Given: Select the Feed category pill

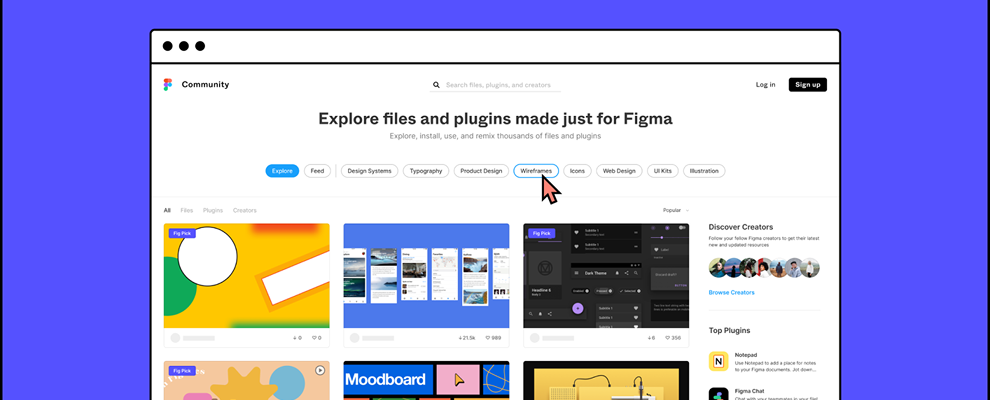Looking at the screenshot, I should [x=317, y=171].
